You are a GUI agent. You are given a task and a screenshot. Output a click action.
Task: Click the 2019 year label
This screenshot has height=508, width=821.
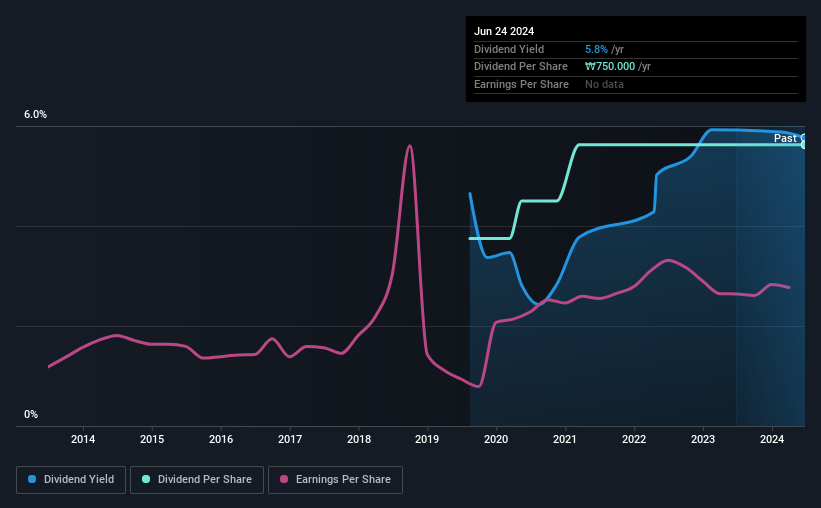pos(427,439)
